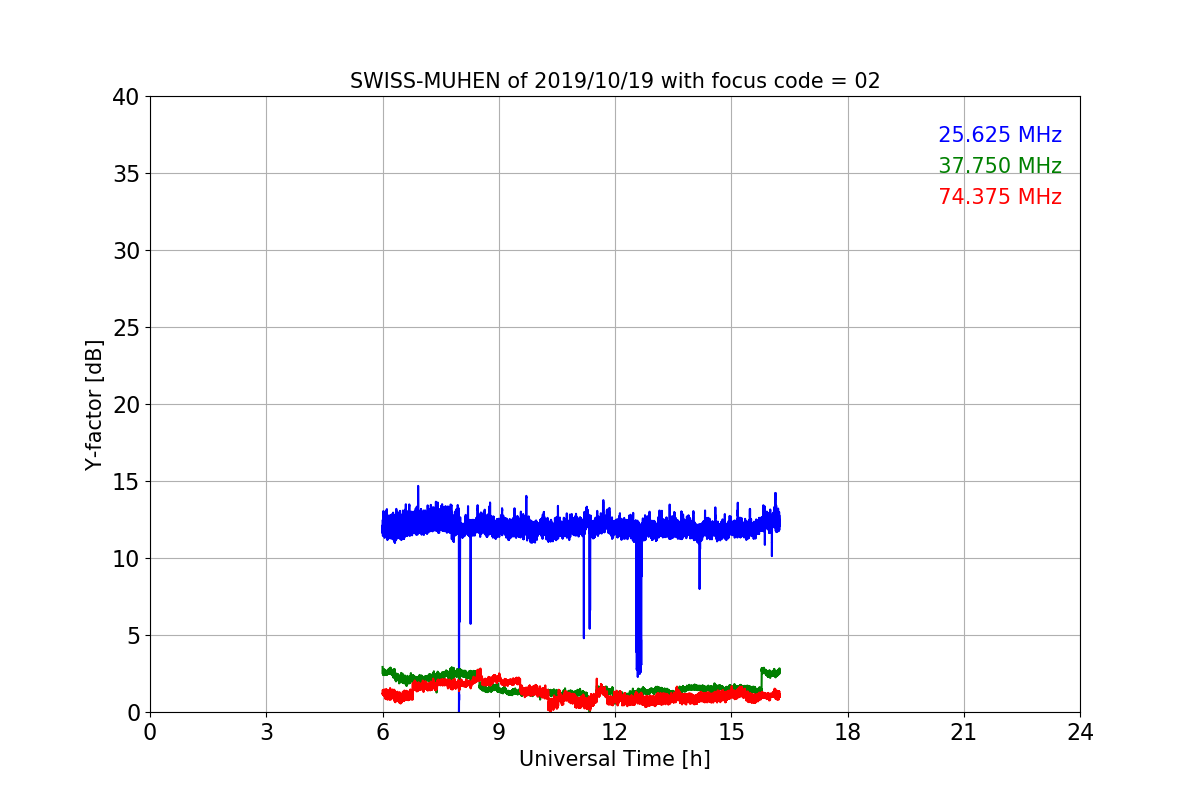Click x-axis tick value 24
Screen dimensions: 1200x800
tap(1080, 732)
